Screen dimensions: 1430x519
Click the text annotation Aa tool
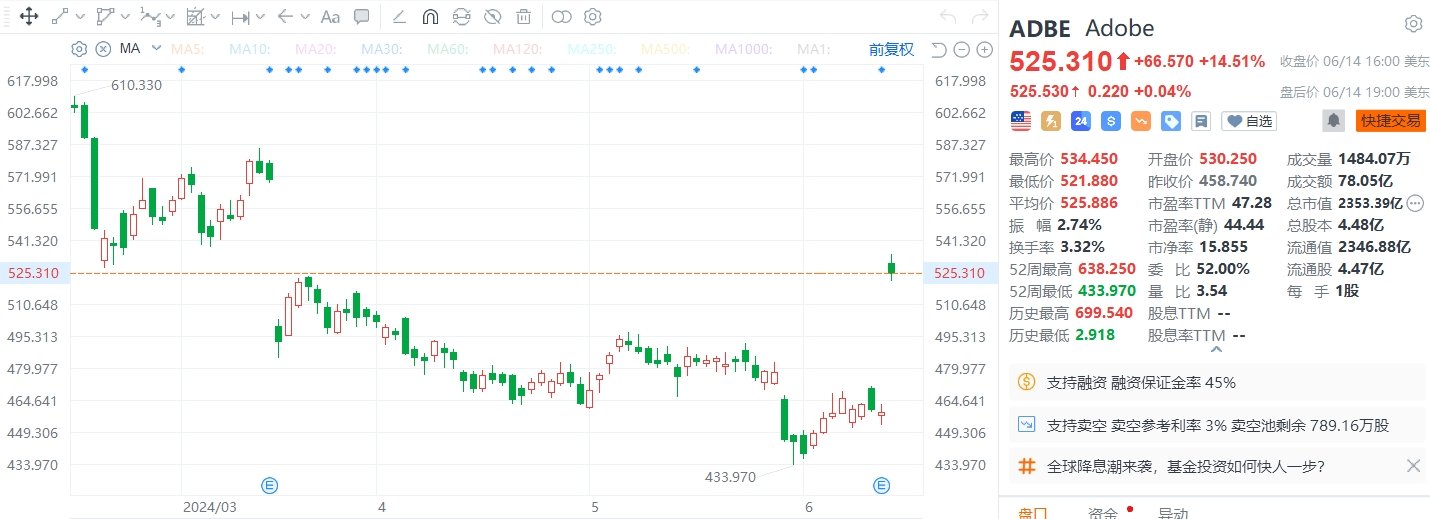(x=329, y=16)
